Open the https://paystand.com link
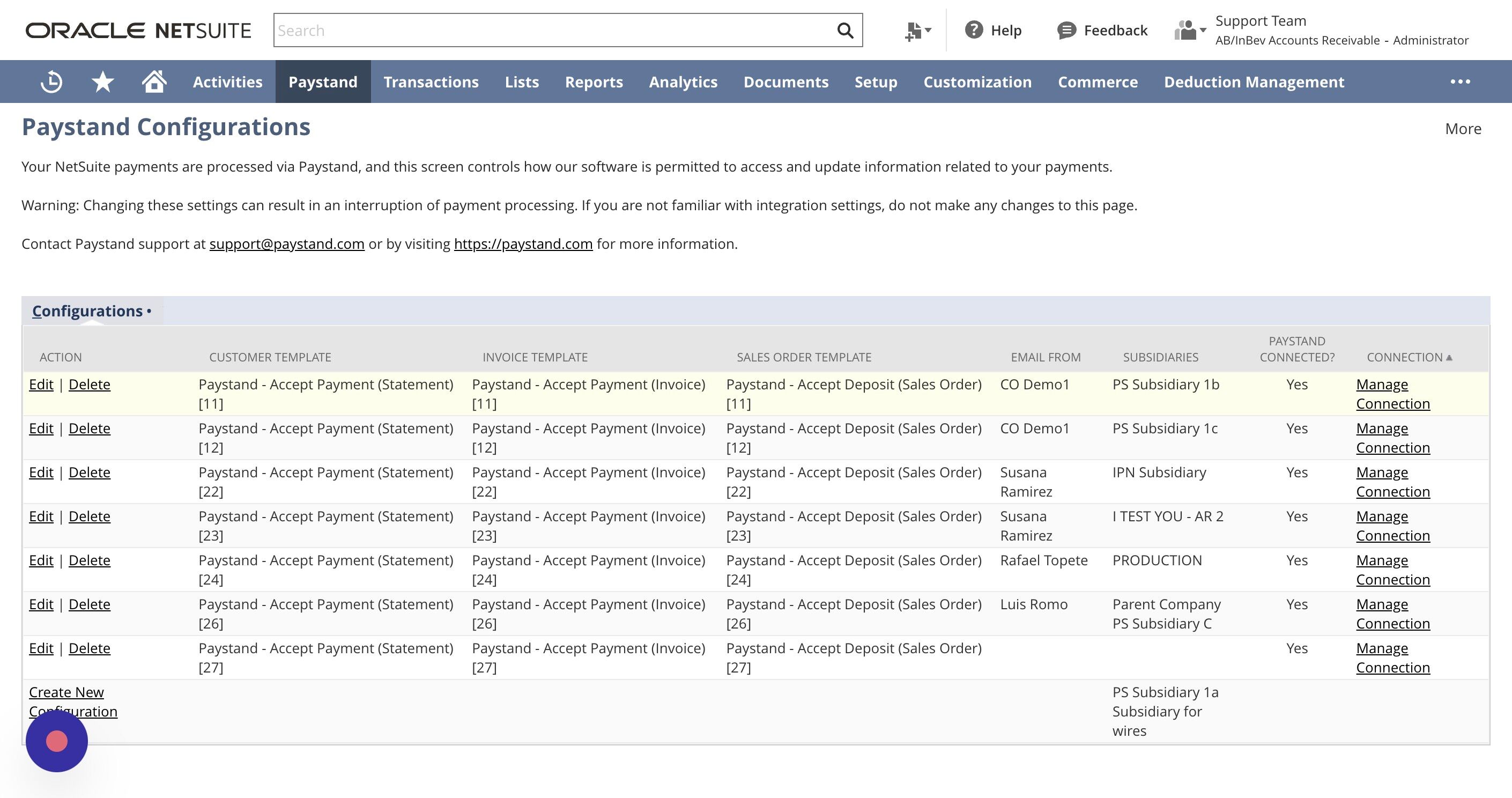Viewport: 1512px width, 798px height. (523, 243)
